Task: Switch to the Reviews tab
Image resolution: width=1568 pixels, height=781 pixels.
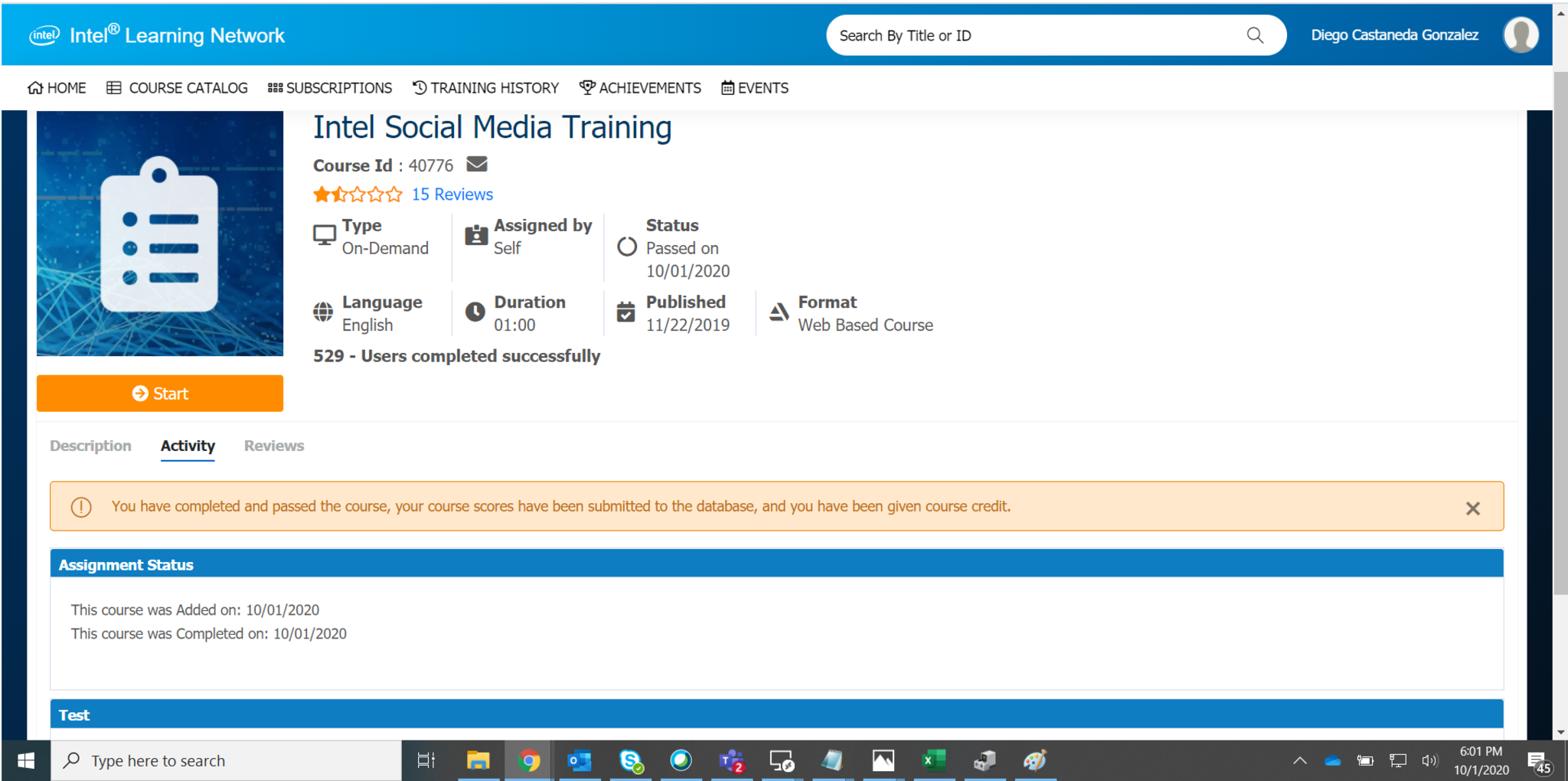Action: tap(274, 446)
